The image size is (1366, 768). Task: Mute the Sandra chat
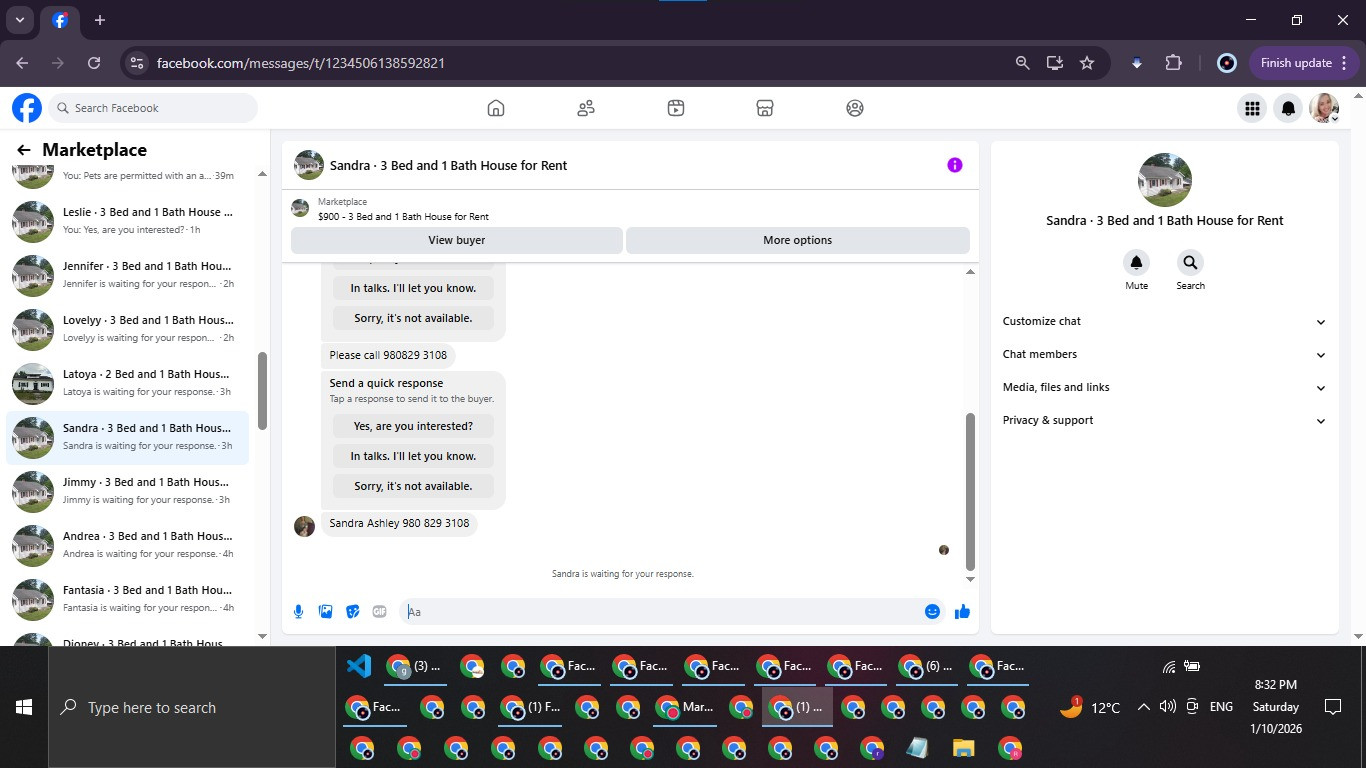click(x=1136, y=263)
